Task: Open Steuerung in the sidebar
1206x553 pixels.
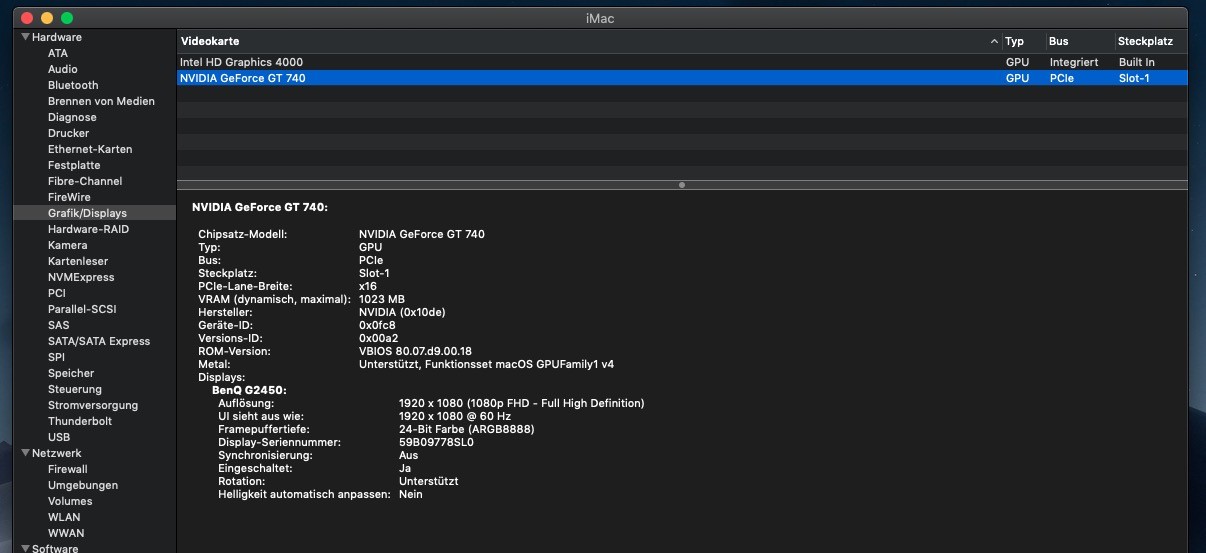Action: (75, 389)
